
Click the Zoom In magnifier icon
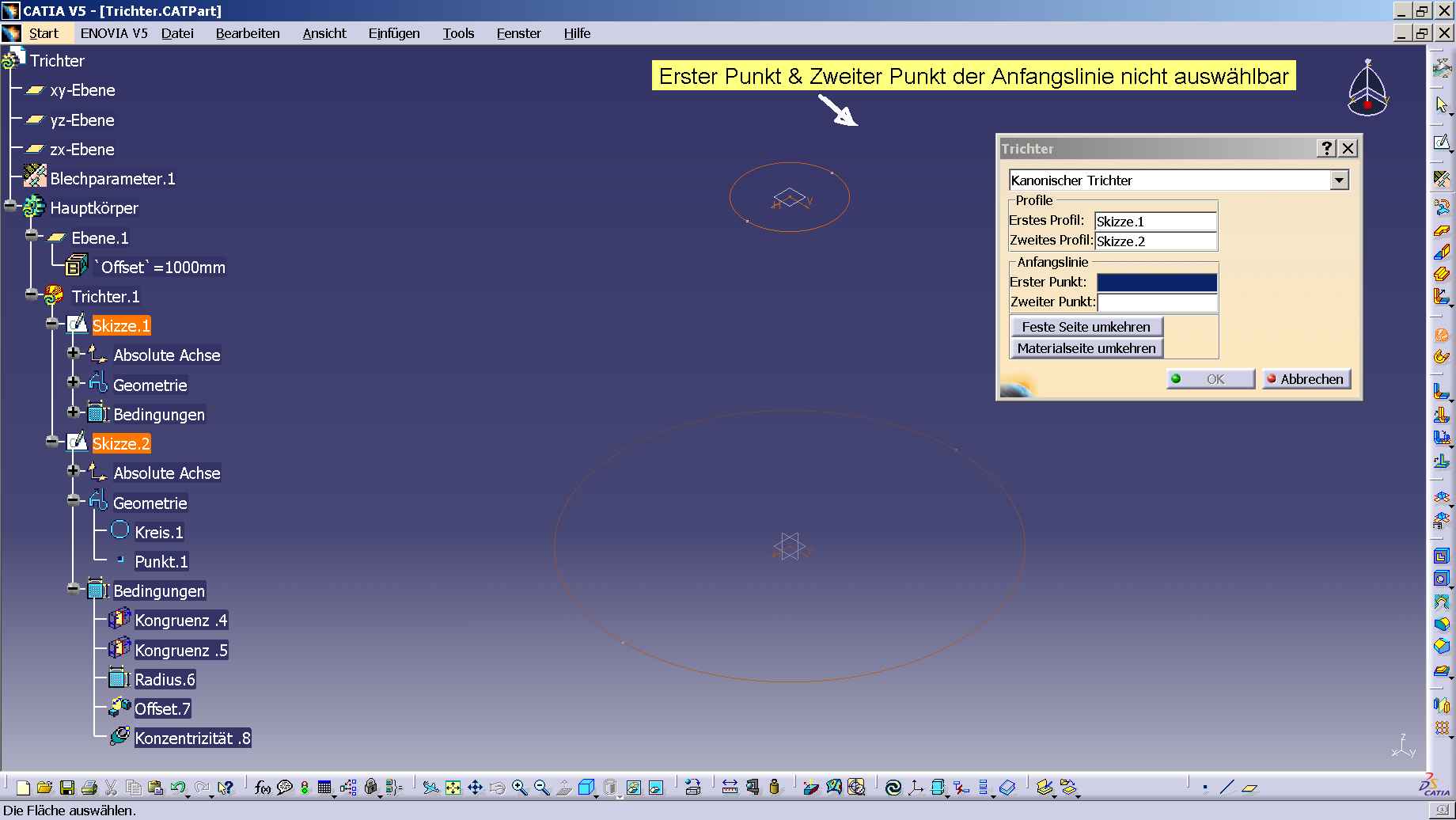[519, 788]
